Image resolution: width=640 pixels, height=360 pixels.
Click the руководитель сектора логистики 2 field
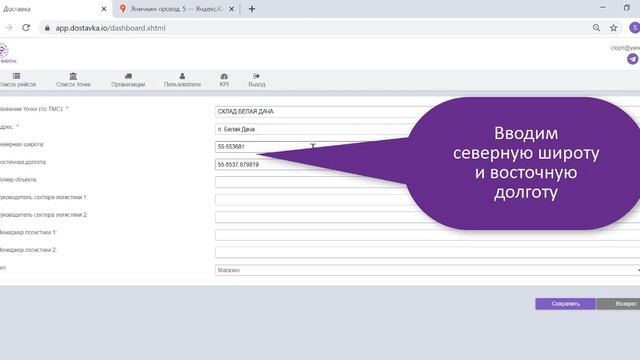click(427, 217)
